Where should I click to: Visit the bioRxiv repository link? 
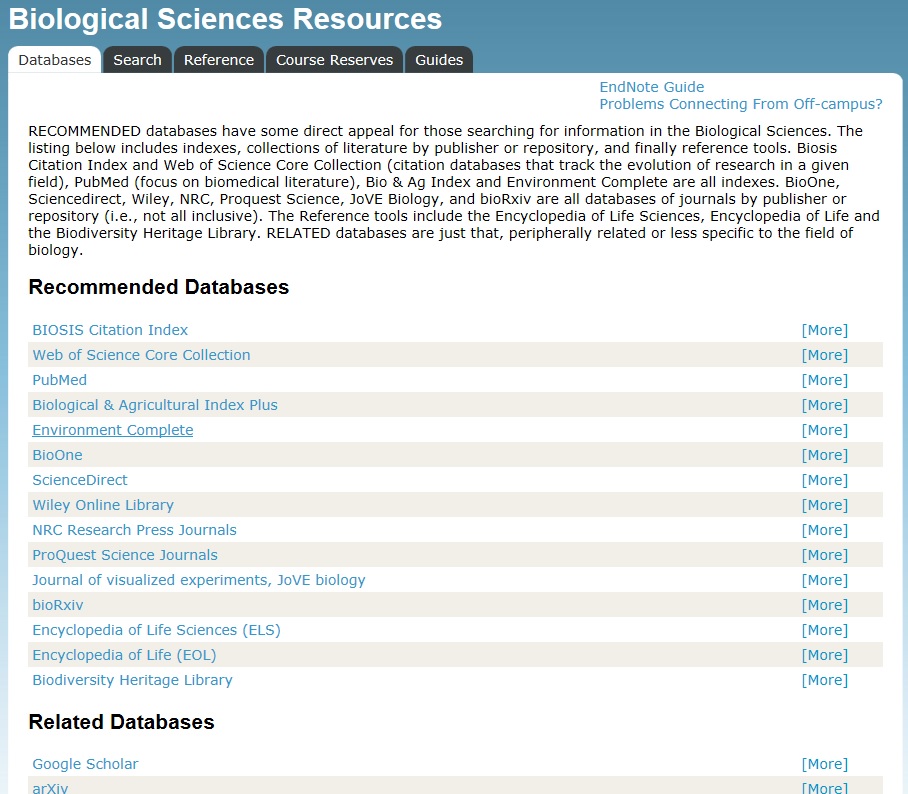pos(58,605)
